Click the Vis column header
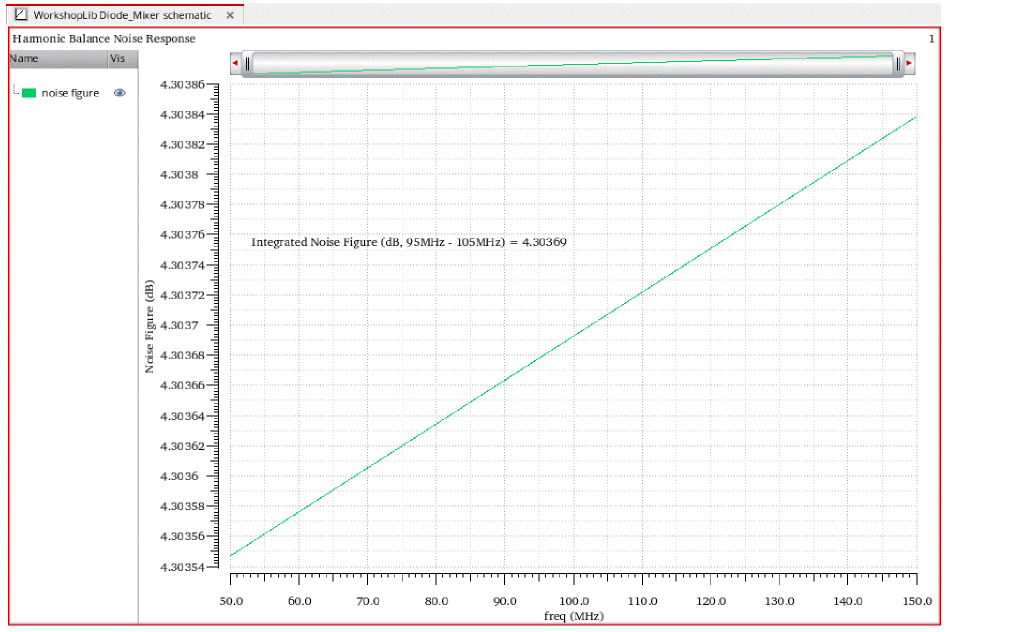The width and height of the screenshot is (1013, 632). pyautogui.click(x=116, y=59)
